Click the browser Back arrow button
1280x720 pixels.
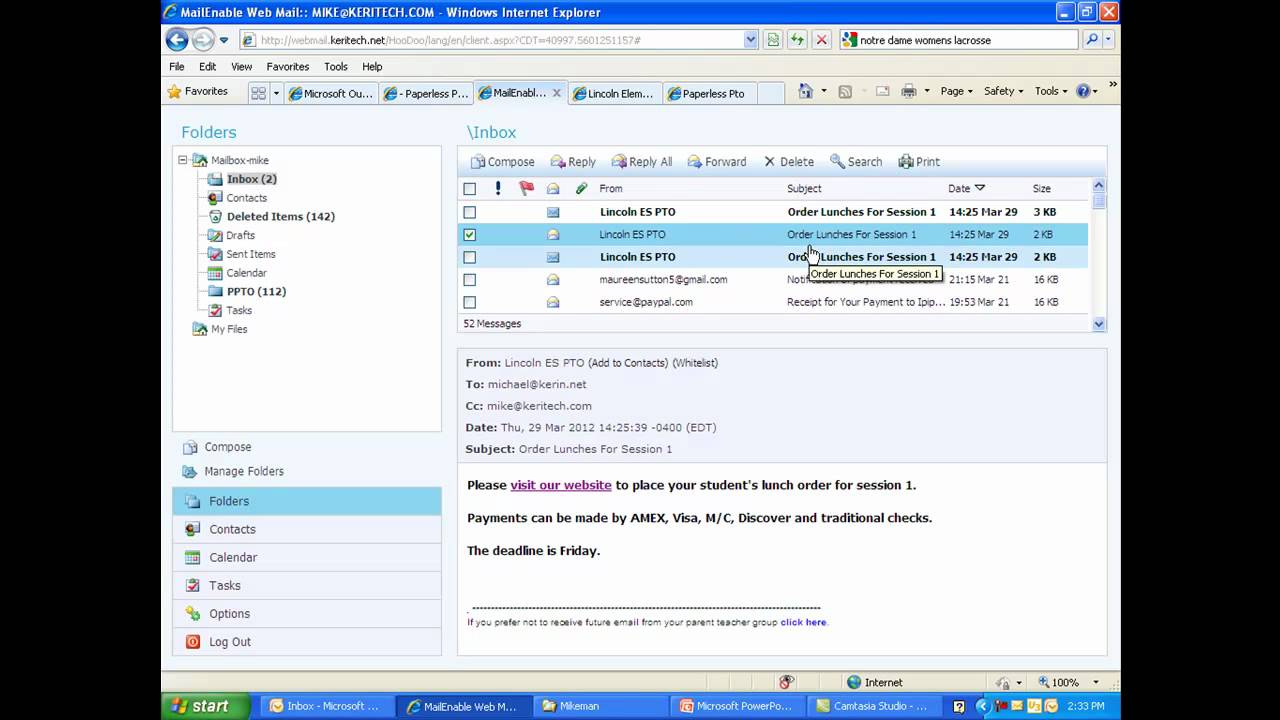(x=177, y=40)
